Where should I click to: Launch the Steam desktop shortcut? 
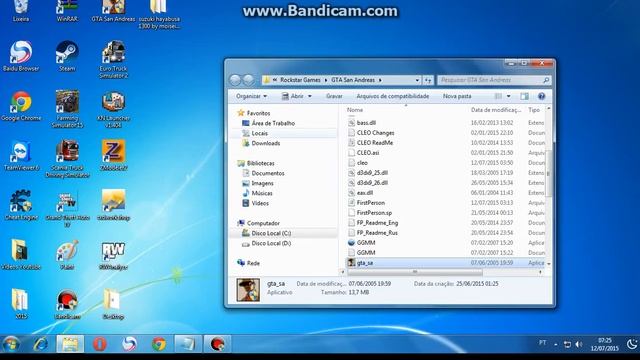coord(67,56)
